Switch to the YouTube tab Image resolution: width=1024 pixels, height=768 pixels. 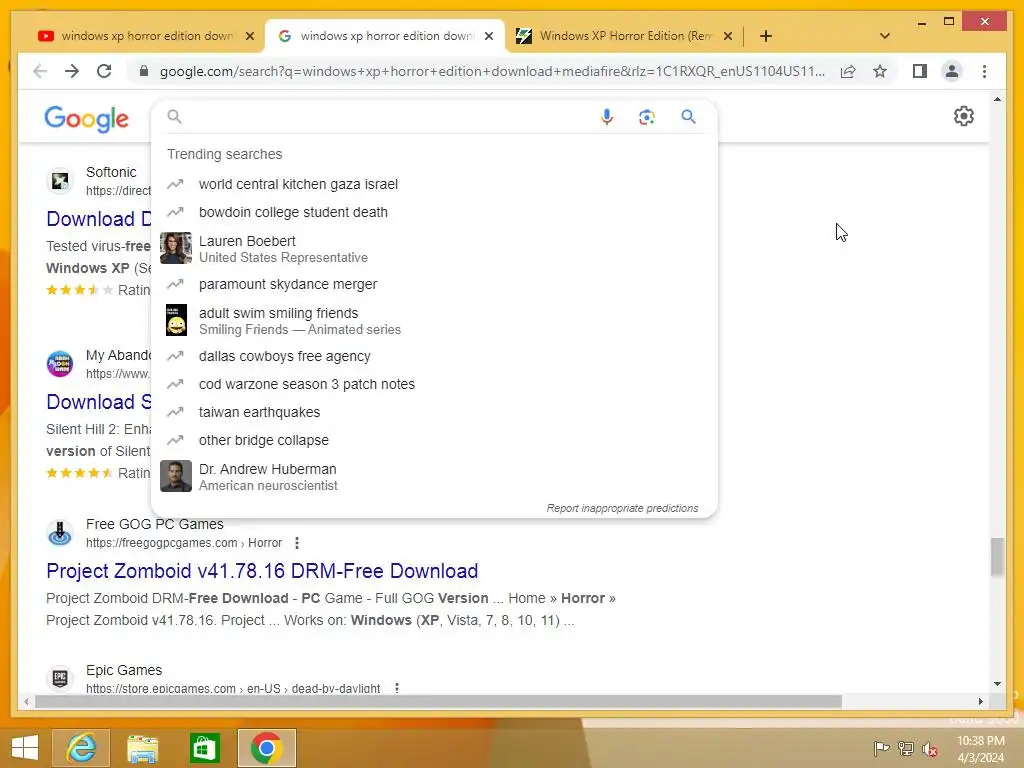[x=146, y=36]
